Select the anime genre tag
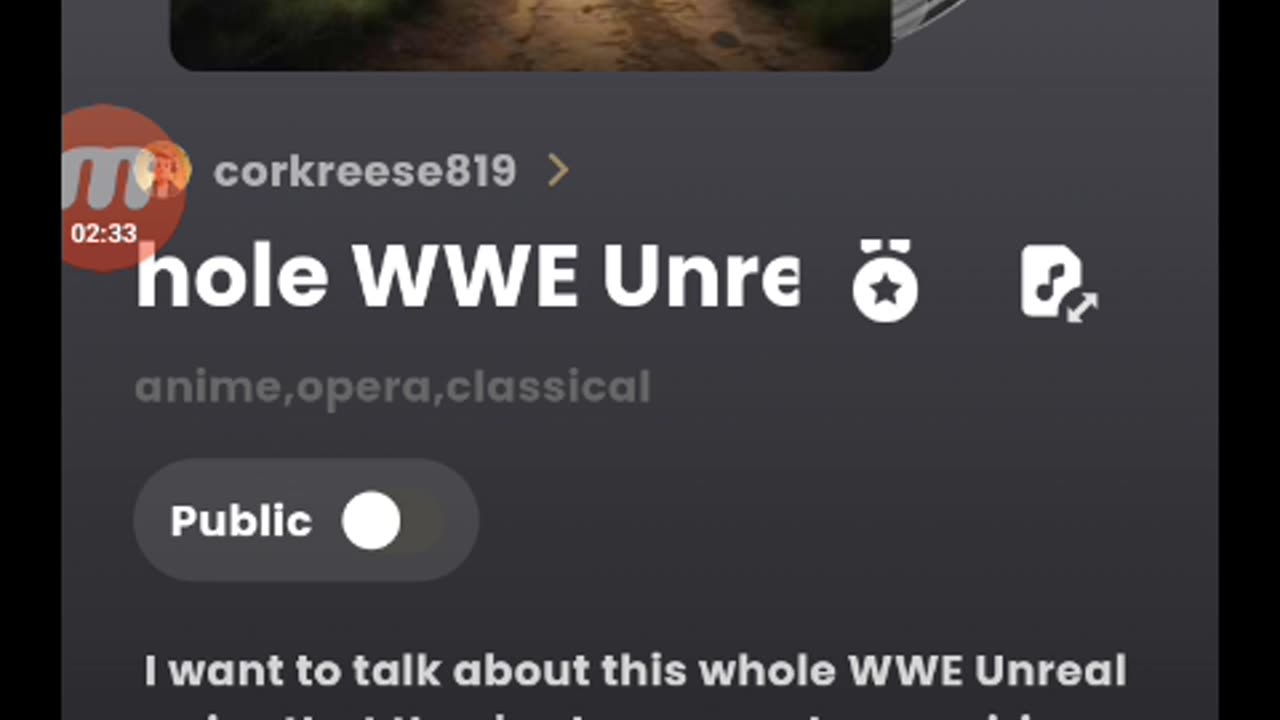Screen dimensions: 1280x720 [x=208, y=387]
